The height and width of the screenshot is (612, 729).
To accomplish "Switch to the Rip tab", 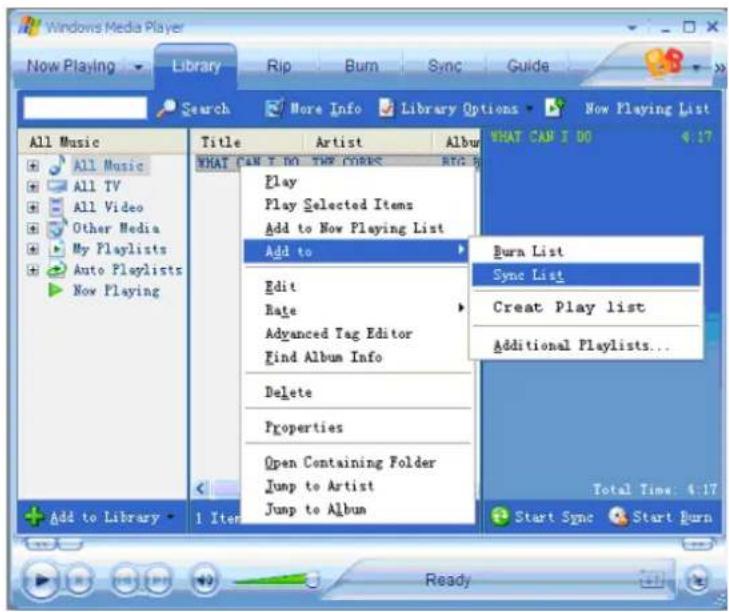I will pyautogui.click(x=279, y=66).
